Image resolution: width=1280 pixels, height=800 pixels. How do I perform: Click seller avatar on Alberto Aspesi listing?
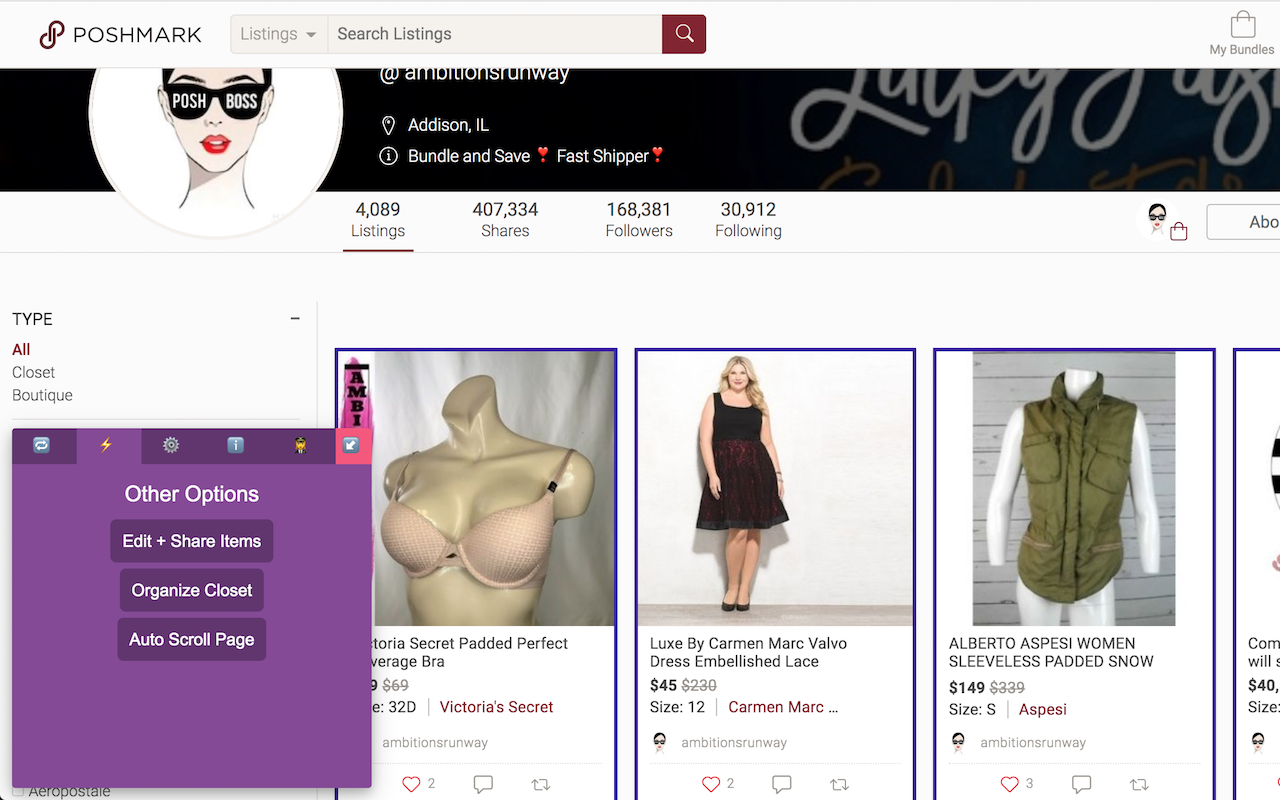click(x=959, y=742)
